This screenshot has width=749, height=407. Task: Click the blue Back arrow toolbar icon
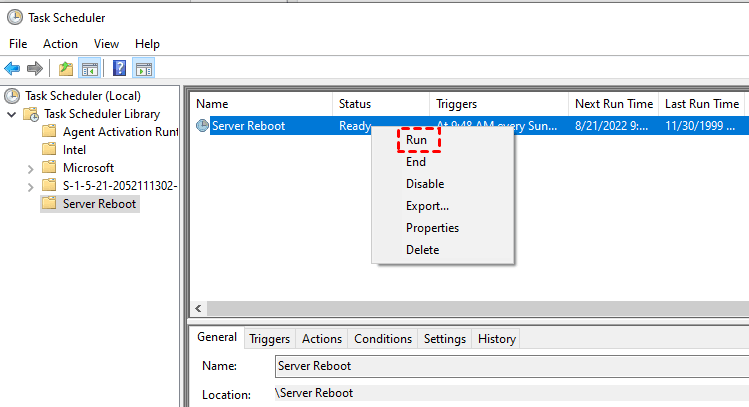point(12,68)
